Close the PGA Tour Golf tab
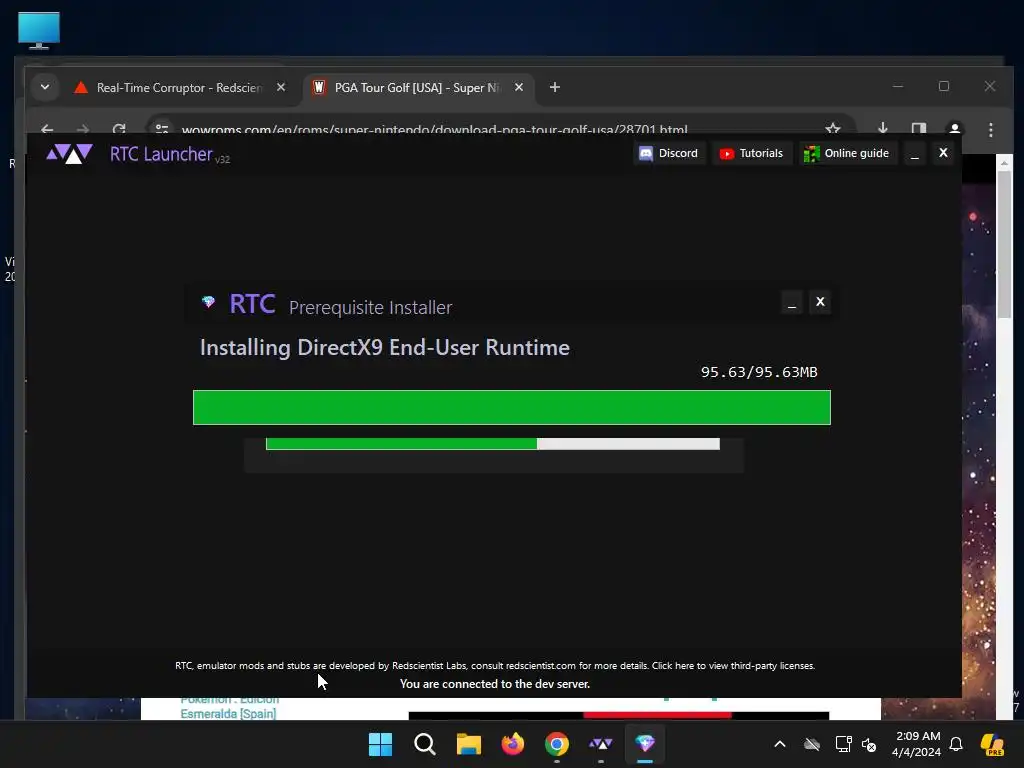 [519, 87]
